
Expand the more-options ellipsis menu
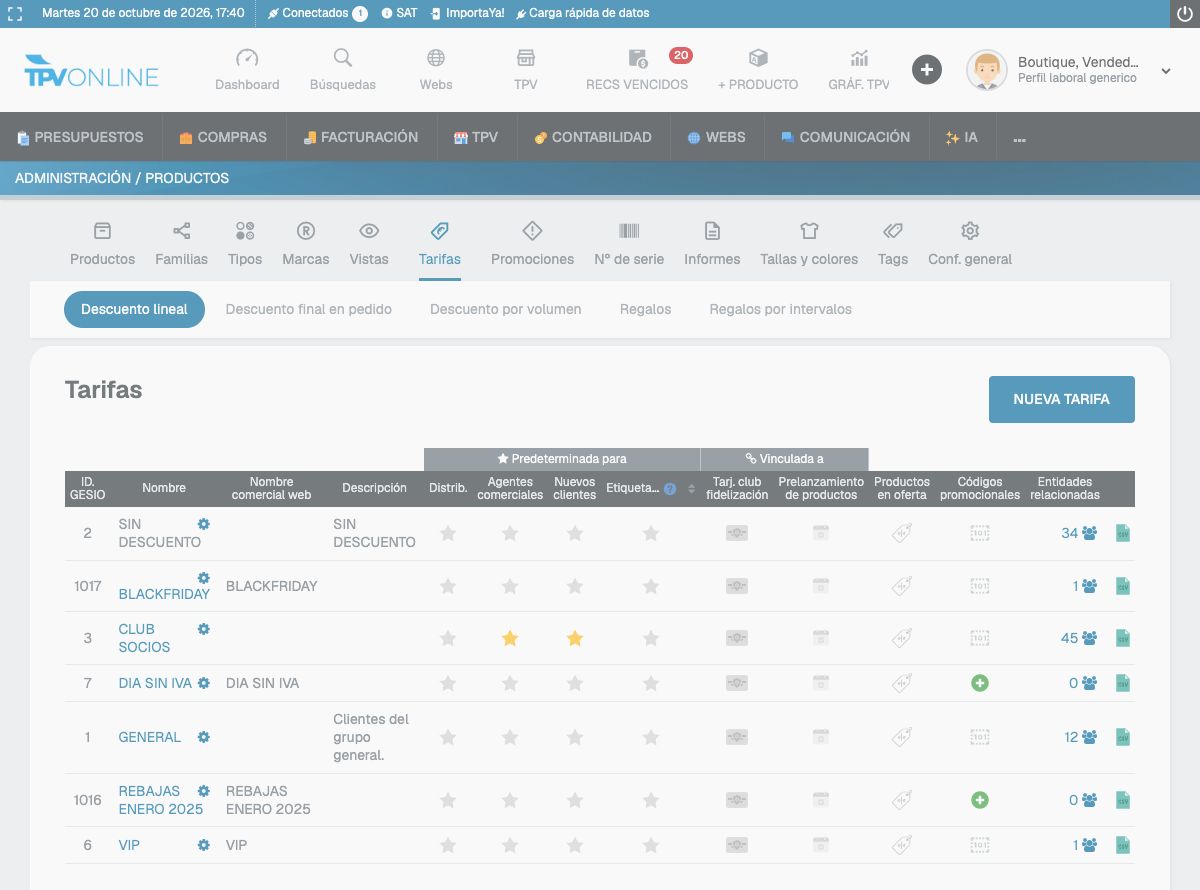(x=1020, y=138)
